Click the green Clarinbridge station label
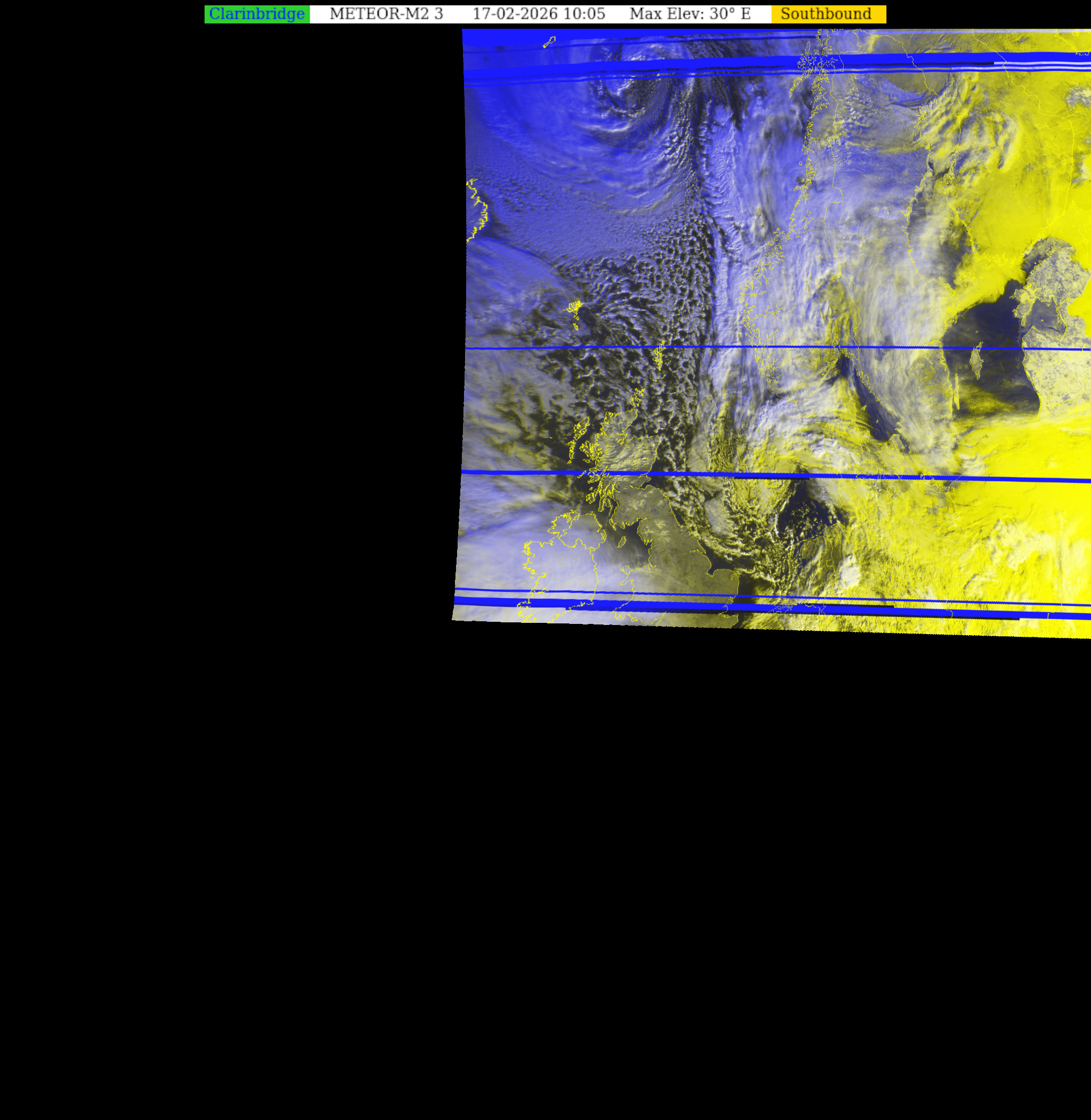Image resolution: width=1091 pixels, height=1120 pixels. pos(257,14)
